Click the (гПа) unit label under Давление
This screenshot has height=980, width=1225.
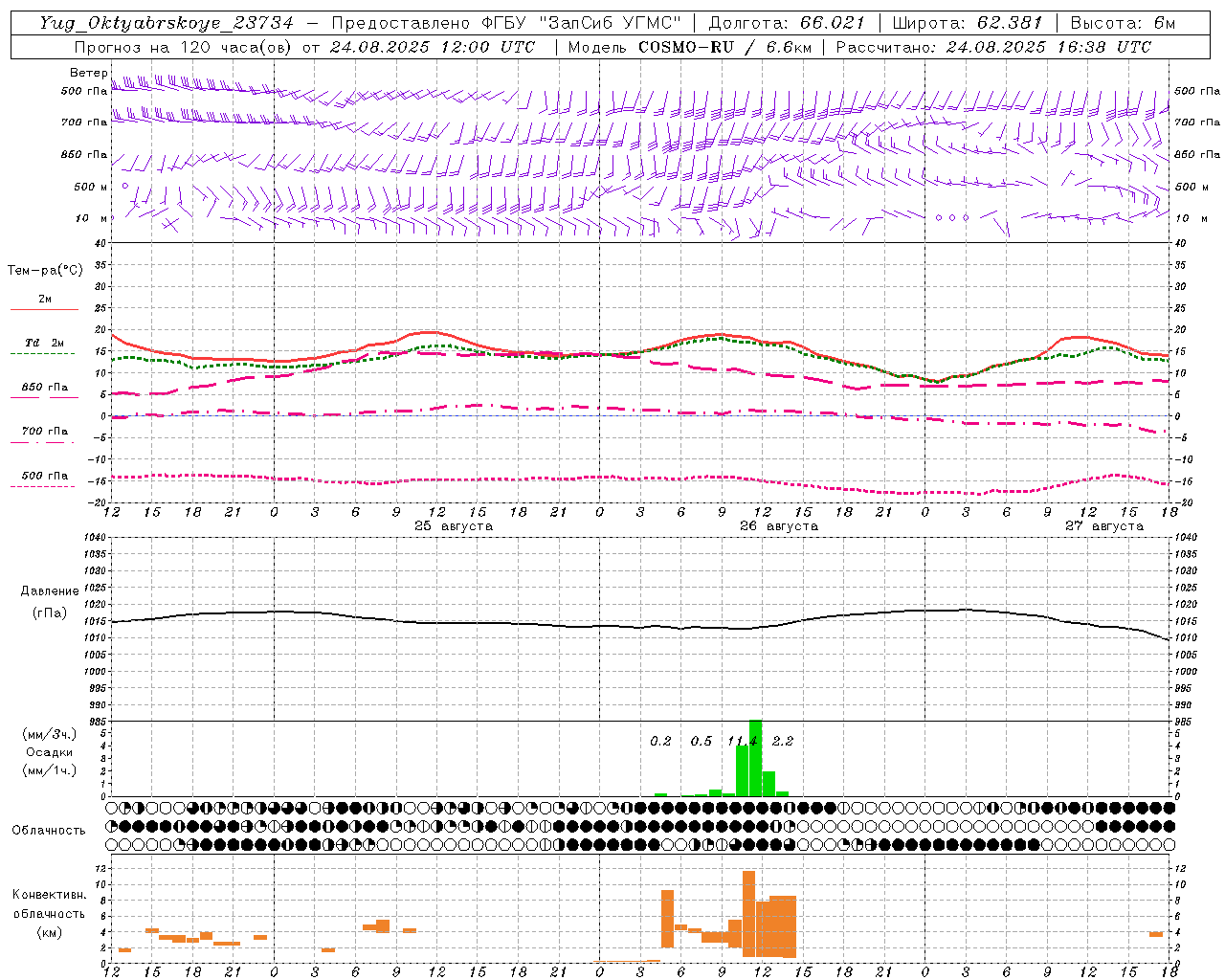pos(50,613)
